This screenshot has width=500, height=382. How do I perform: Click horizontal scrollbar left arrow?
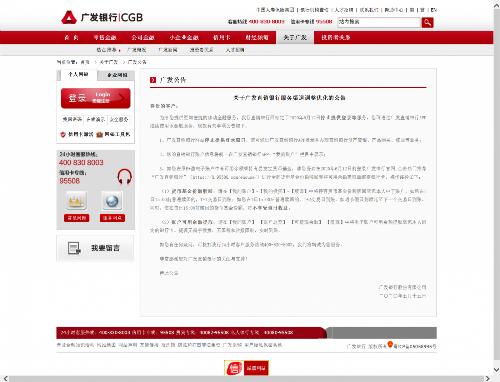(5, 379)
